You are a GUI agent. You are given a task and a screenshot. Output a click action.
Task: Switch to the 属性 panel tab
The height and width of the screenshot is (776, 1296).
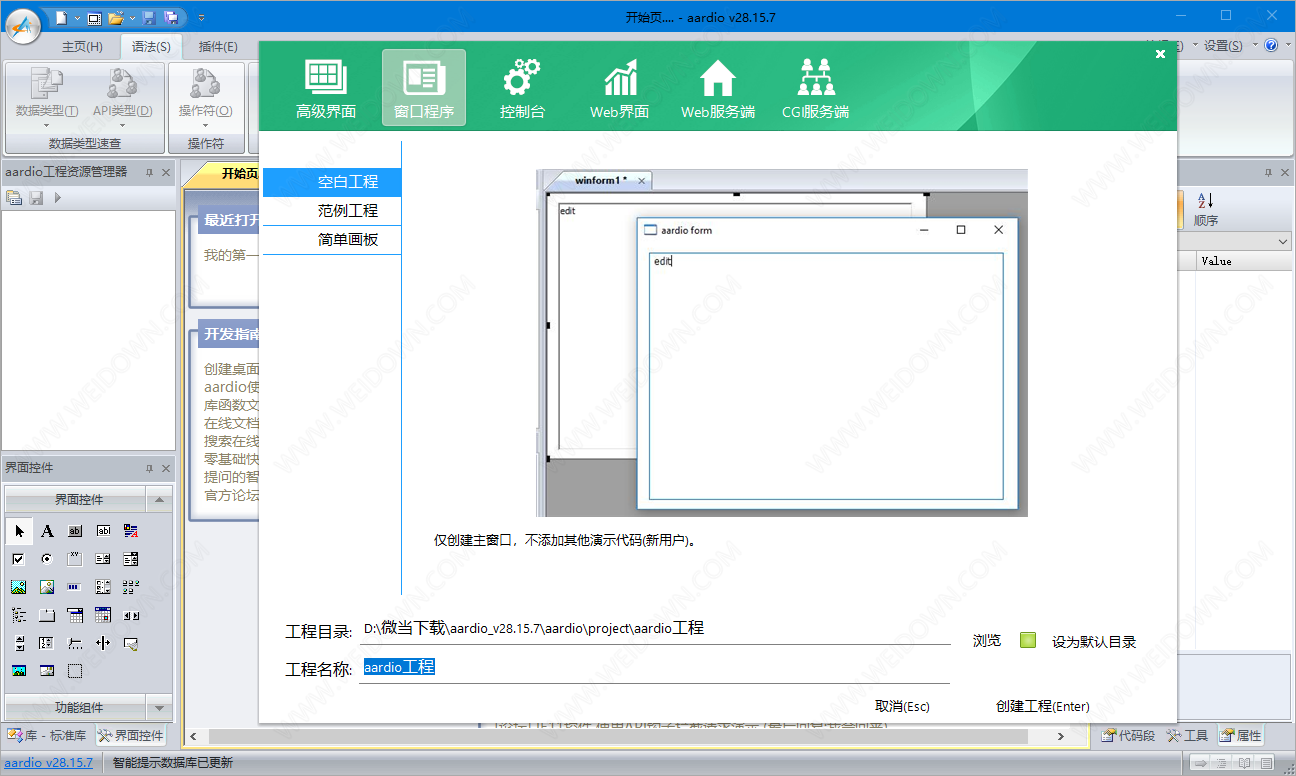pyautogui.click(x=1241, y=735)
